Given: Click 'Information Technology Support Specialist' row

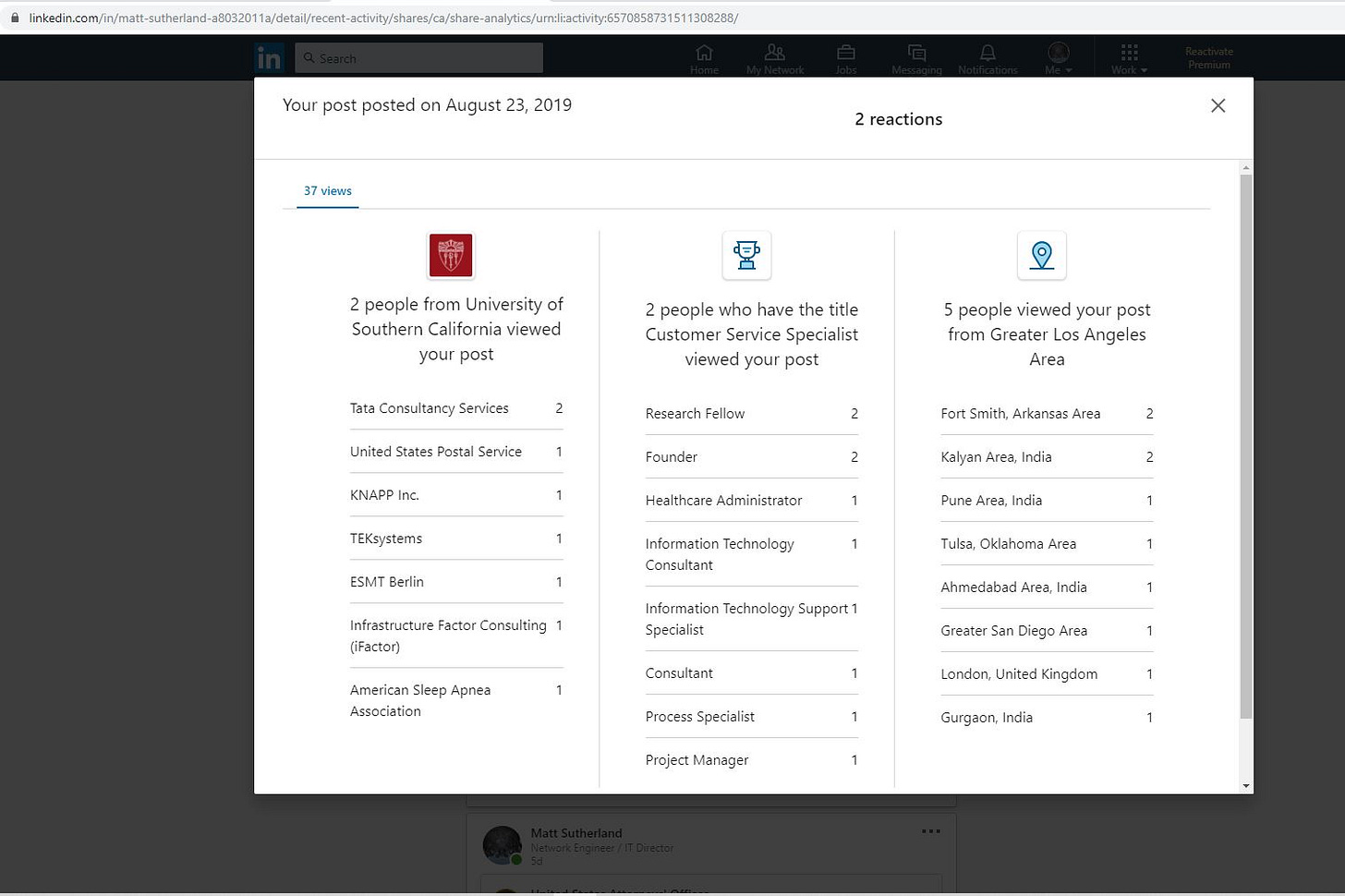Looking at the screenshot, I should coord(752,619).
